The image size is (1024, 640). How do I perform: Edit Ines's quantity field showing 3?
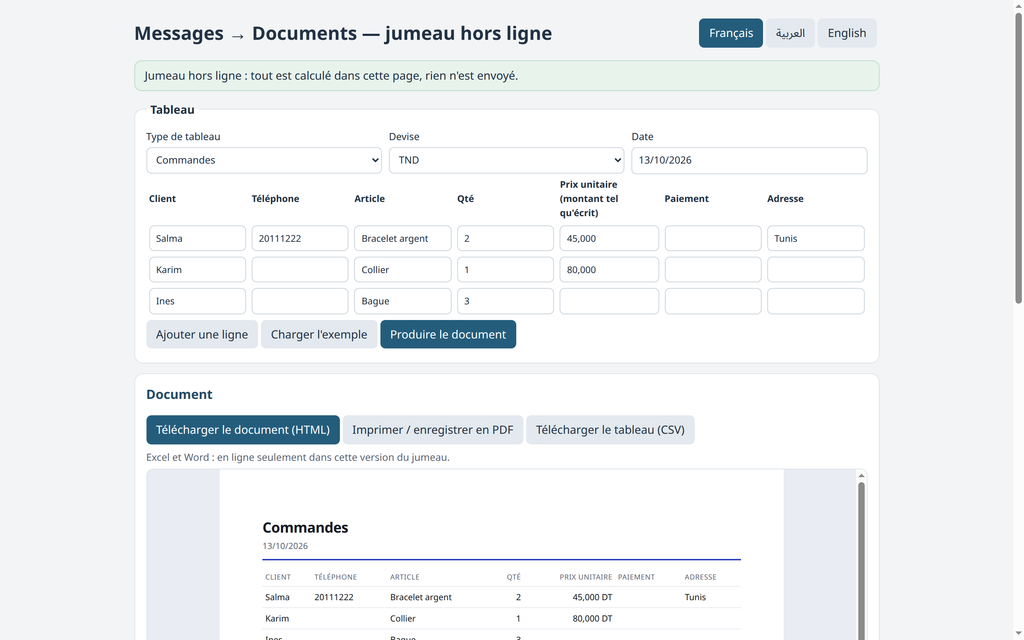(x=505, y=301)
